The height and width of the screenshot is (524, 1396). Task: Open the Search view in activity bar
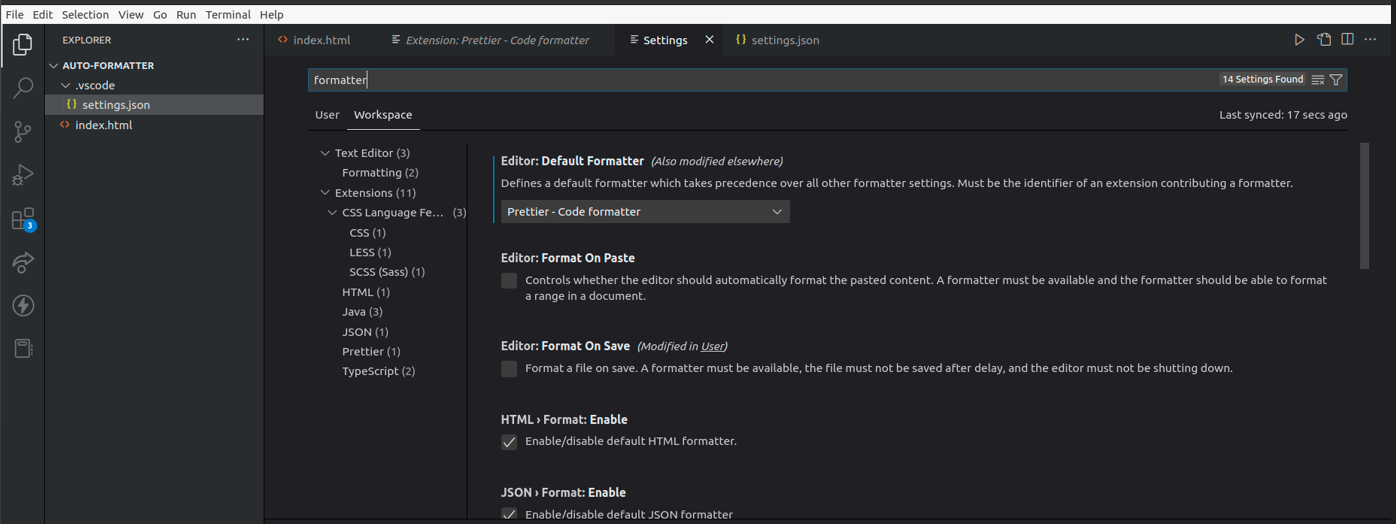tap(22, 89)
